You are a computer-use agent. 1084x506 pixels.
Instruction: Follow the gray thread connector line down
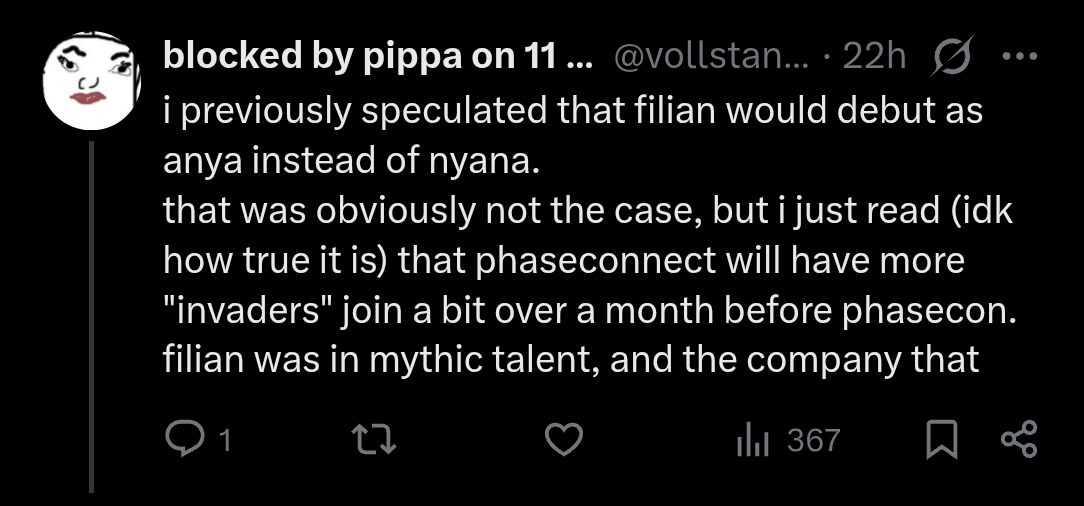tap(91, 317)
